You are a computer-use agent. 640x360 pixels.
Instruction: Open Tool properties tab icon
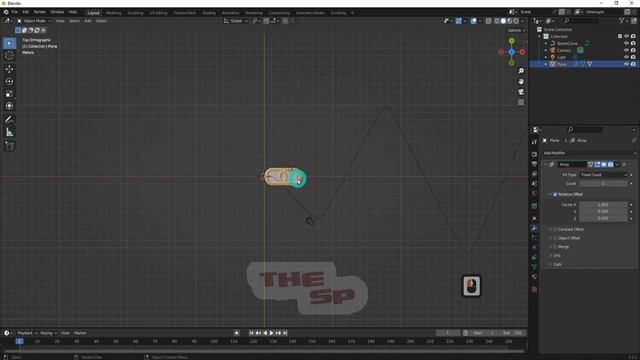click(x=534, y=142)
